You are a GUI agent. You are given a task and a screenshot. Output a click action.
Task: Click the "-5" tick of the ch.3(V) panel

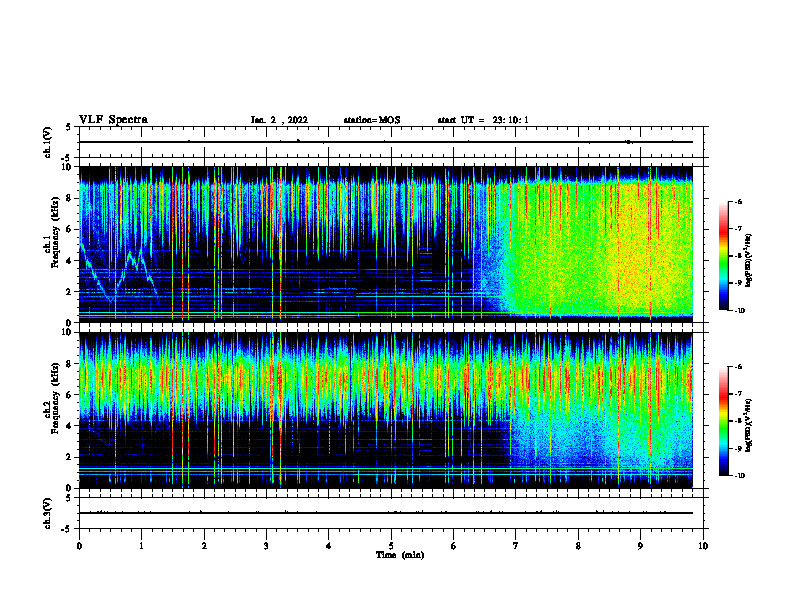[67, 529]
